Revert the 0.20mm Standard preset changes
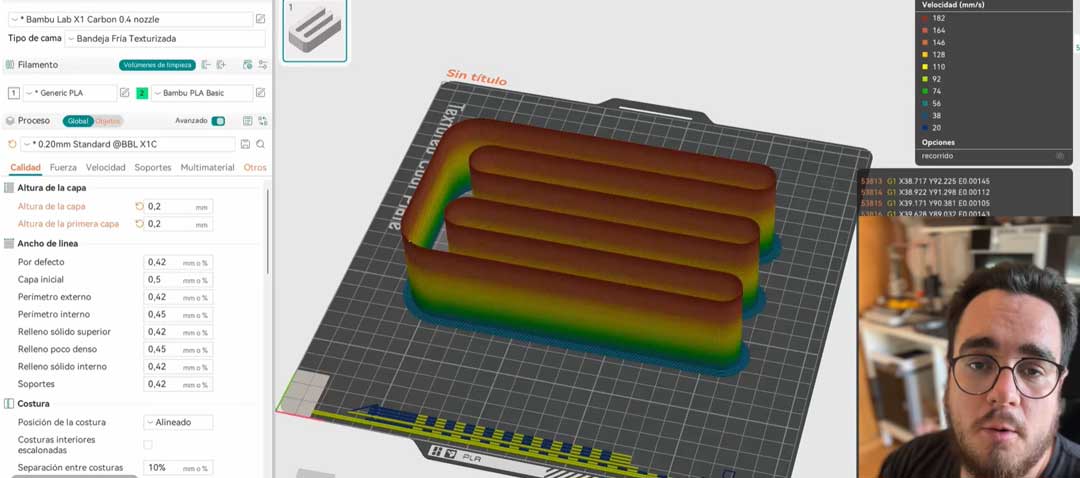Viewport: 1080px width, 478px height. tap(12, 144)
